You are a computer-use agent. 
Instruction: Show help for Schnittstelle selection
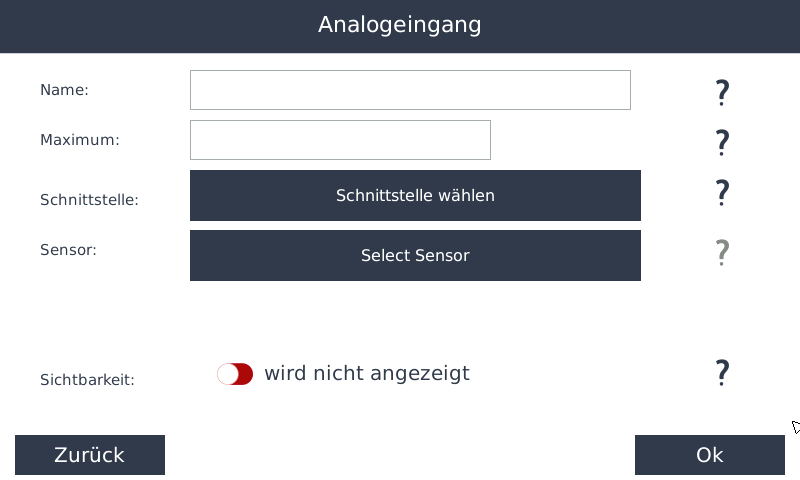point(722,192)
